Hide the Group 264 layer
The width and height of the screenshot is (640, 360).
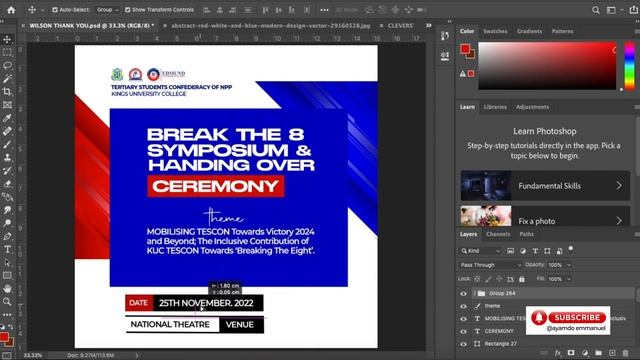tap(463, 293)
